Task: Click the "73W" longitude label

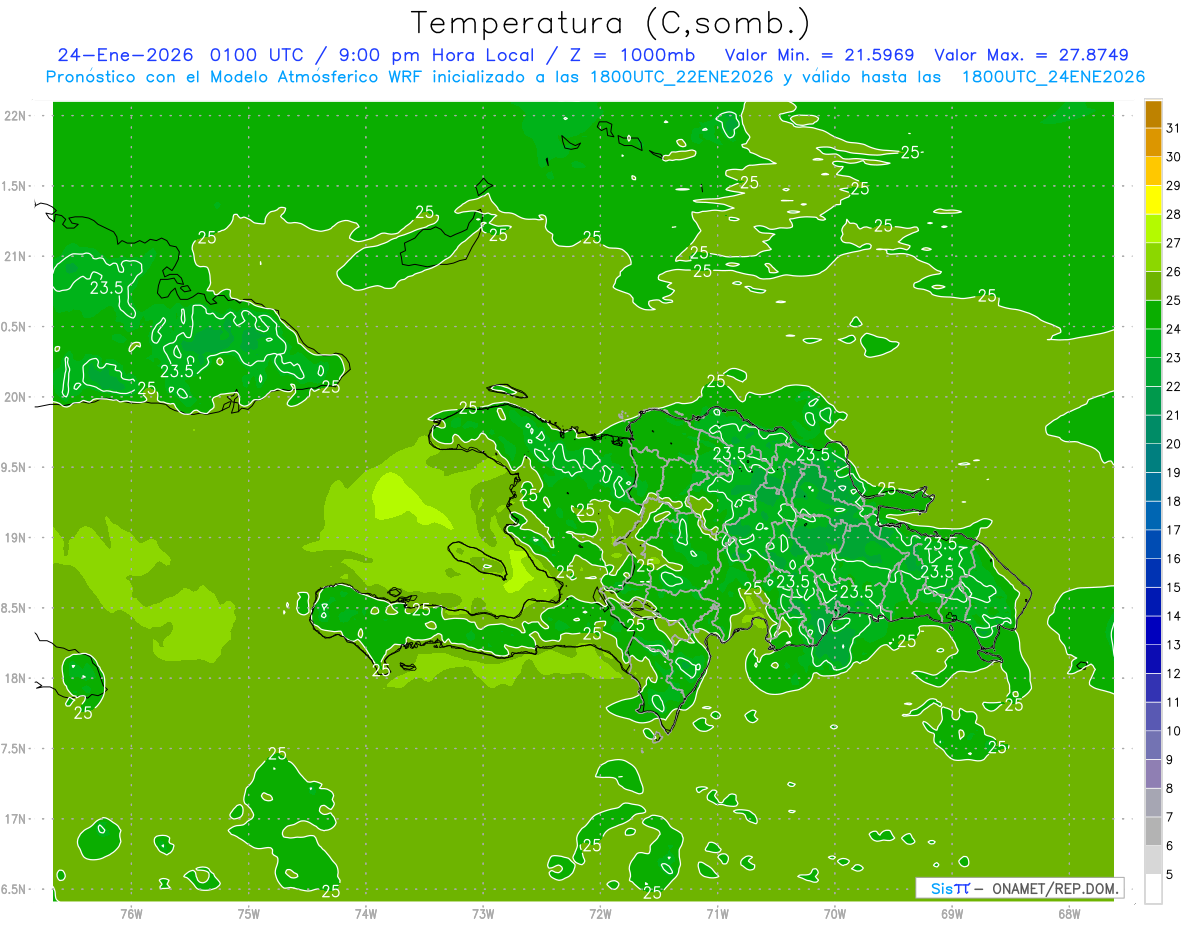Action: [x=483, y=914]
